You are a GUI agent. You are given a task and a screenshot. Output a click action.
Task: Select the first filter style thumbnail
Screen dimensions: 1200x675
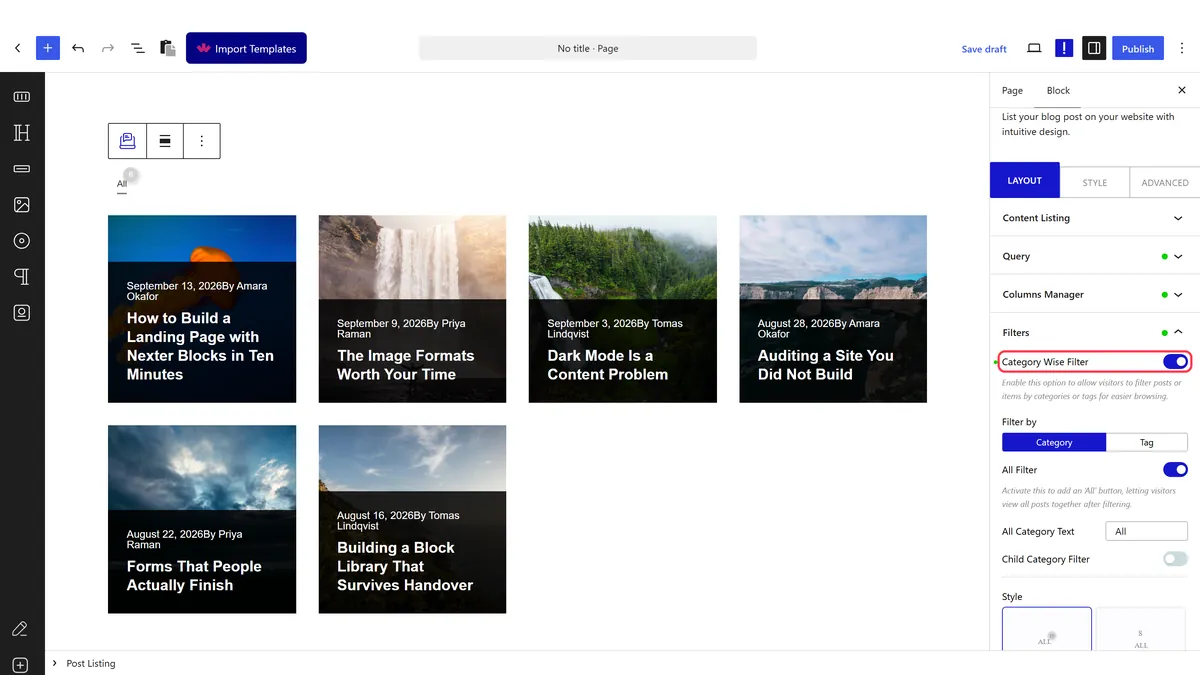(1047, 629)
